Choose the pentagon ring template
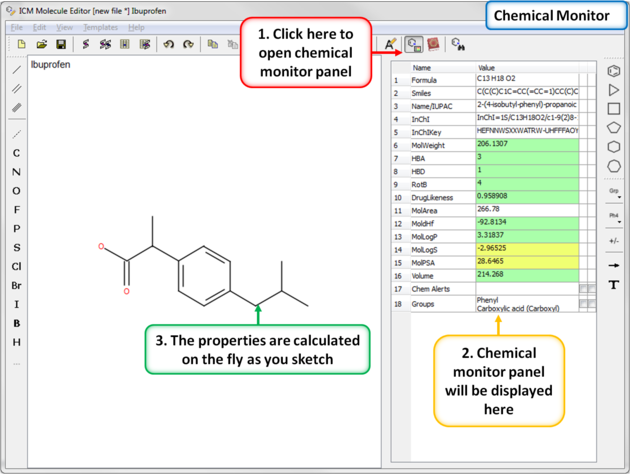 click(x=614, y=128)
